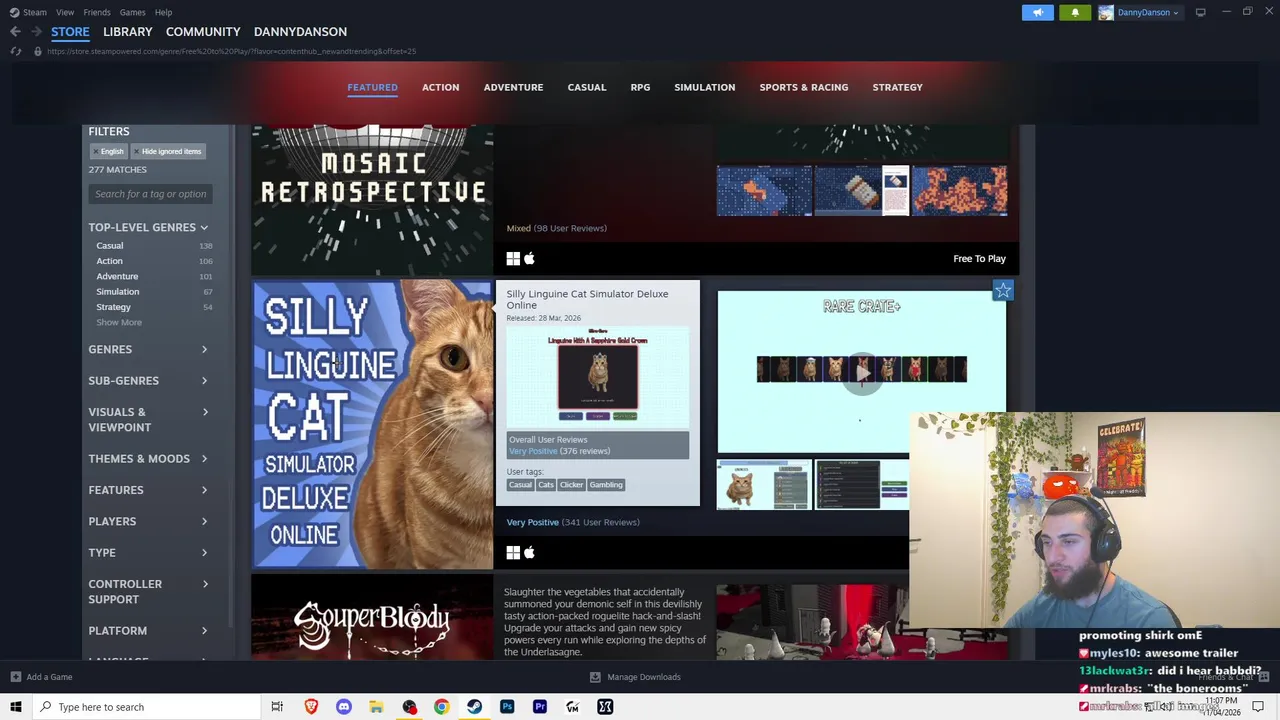Open Task View in taskbar

pyautogui.click(x=277, y=707)
